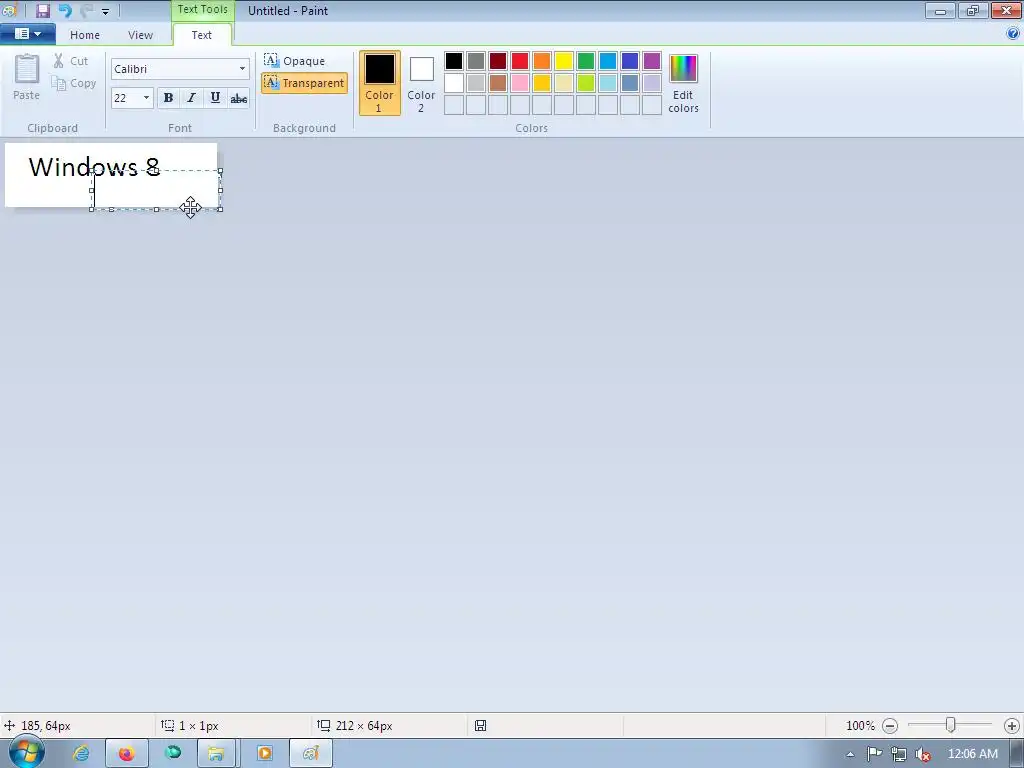Select the Text ribbon tab
Image resolution: width=1024 pixels, height=768 pixels.
coord(201,35)
